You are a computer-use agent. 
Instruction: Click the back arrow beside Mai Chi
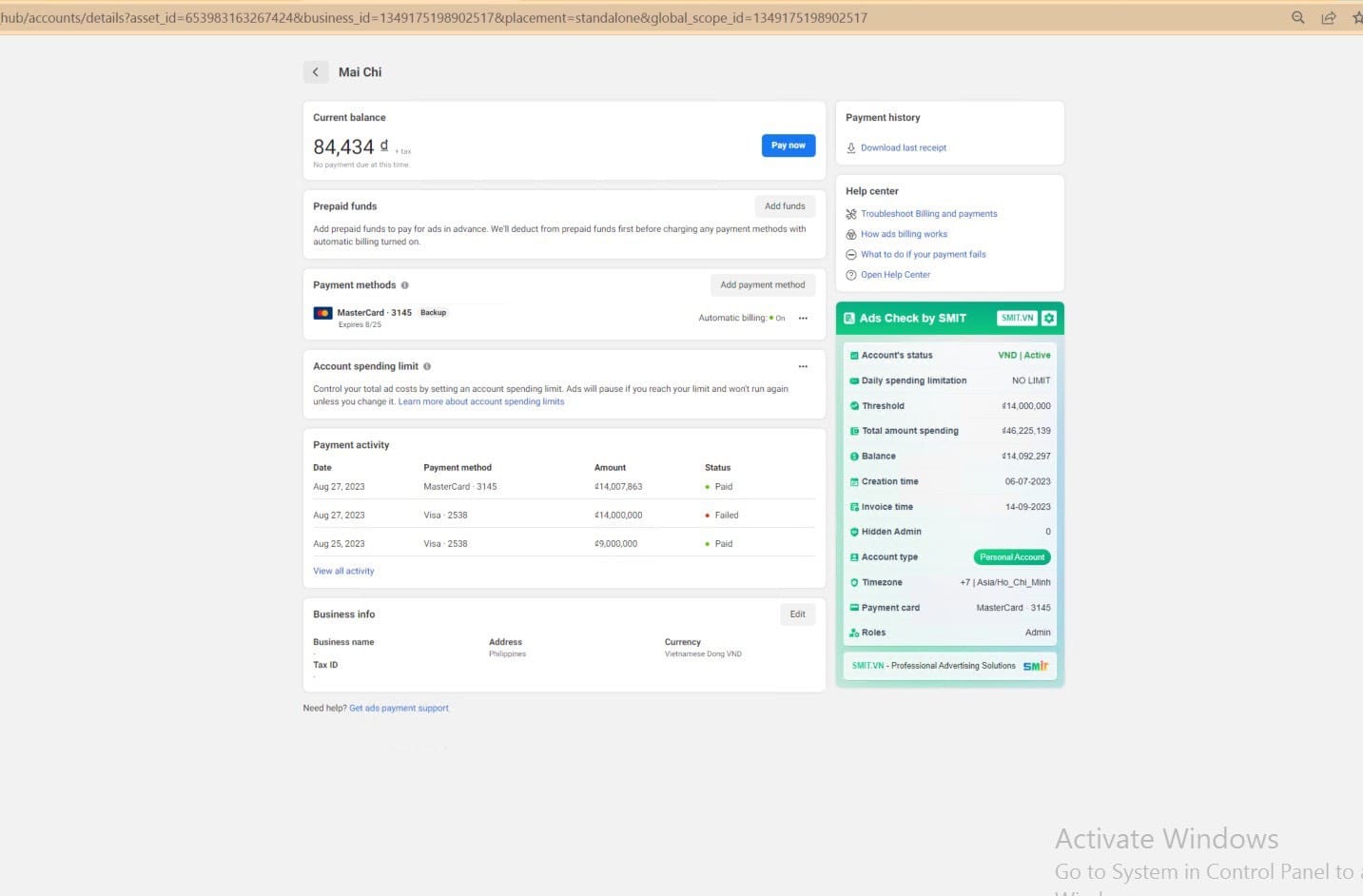click(316, 72)
